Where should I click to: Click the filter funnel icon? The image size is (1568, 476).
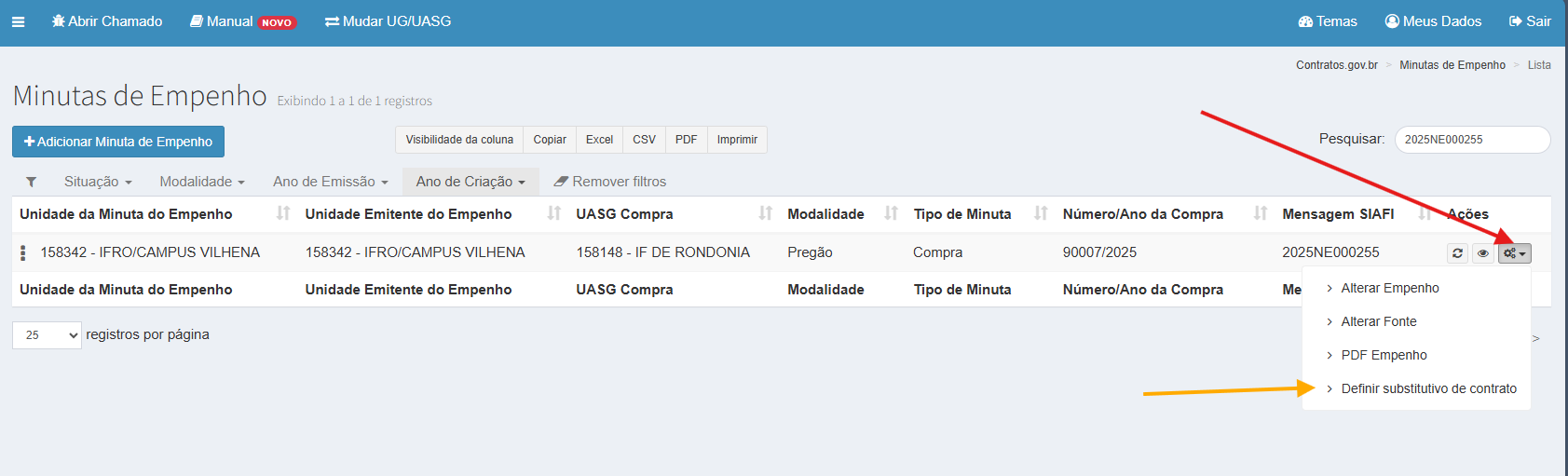(x=31, y=182)
